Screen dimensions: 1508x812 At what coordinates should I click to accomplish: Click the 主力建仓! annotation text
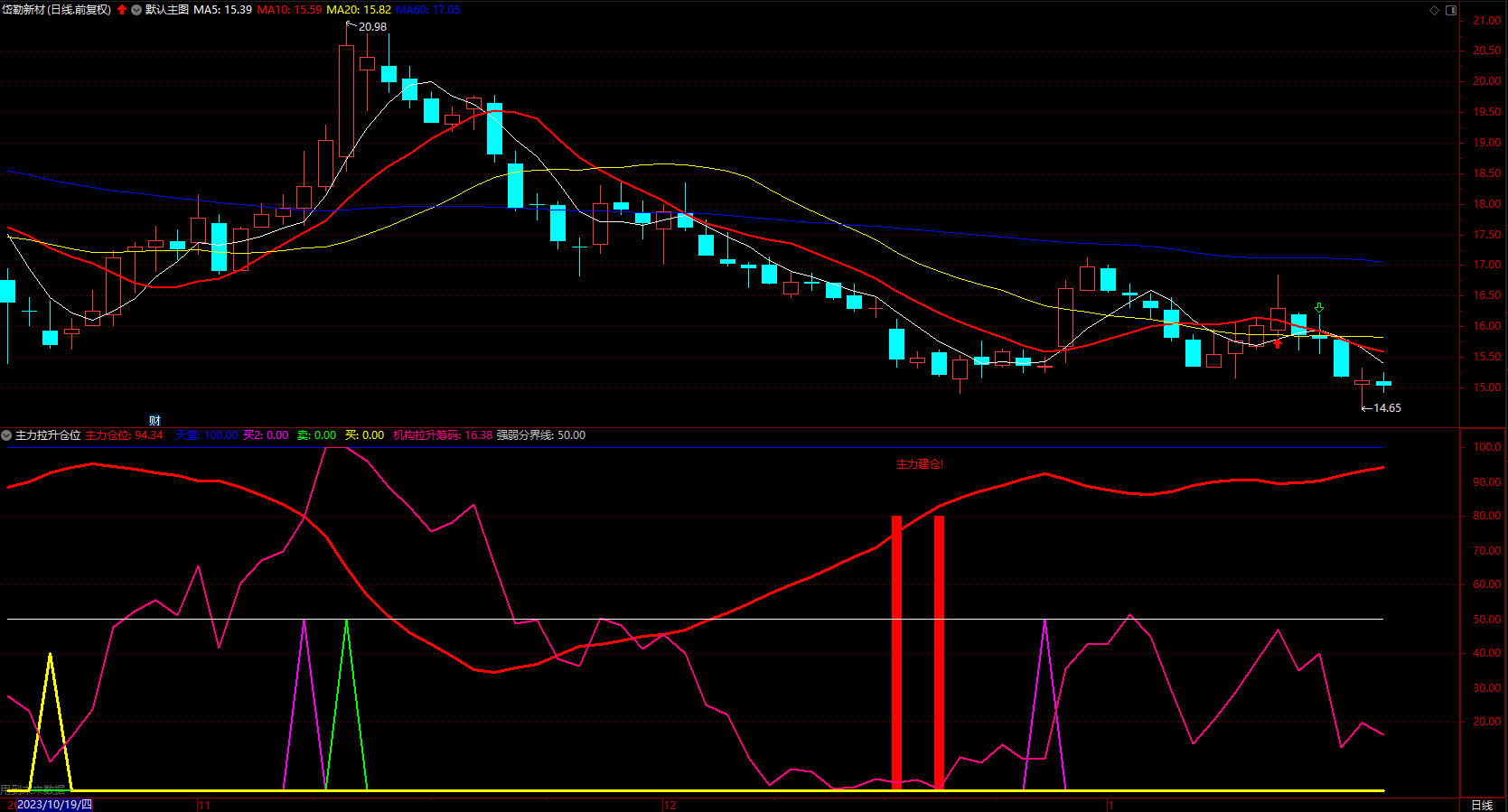click(x=920, y=464)
